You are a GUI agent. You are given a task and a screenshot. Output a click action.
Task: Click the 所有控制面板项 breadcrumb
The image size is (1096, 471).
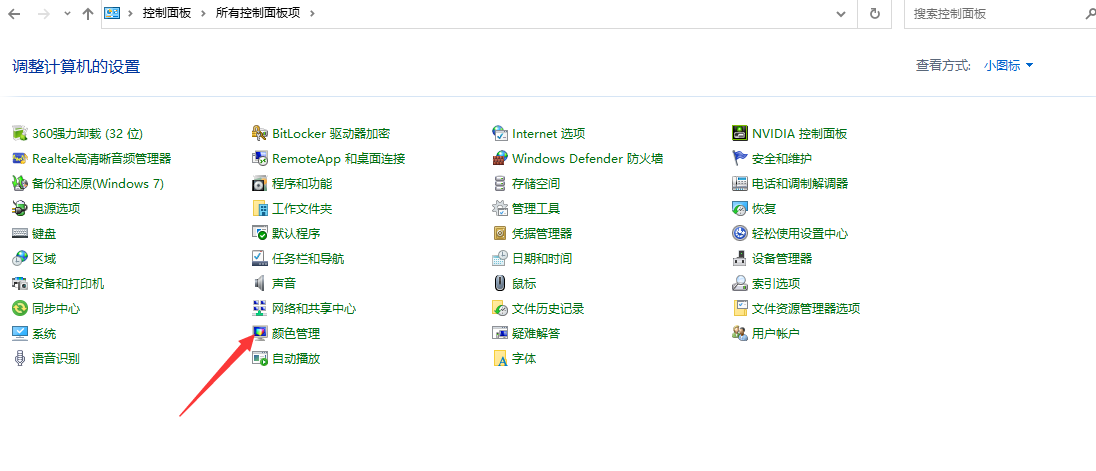(x=258, y=13)
